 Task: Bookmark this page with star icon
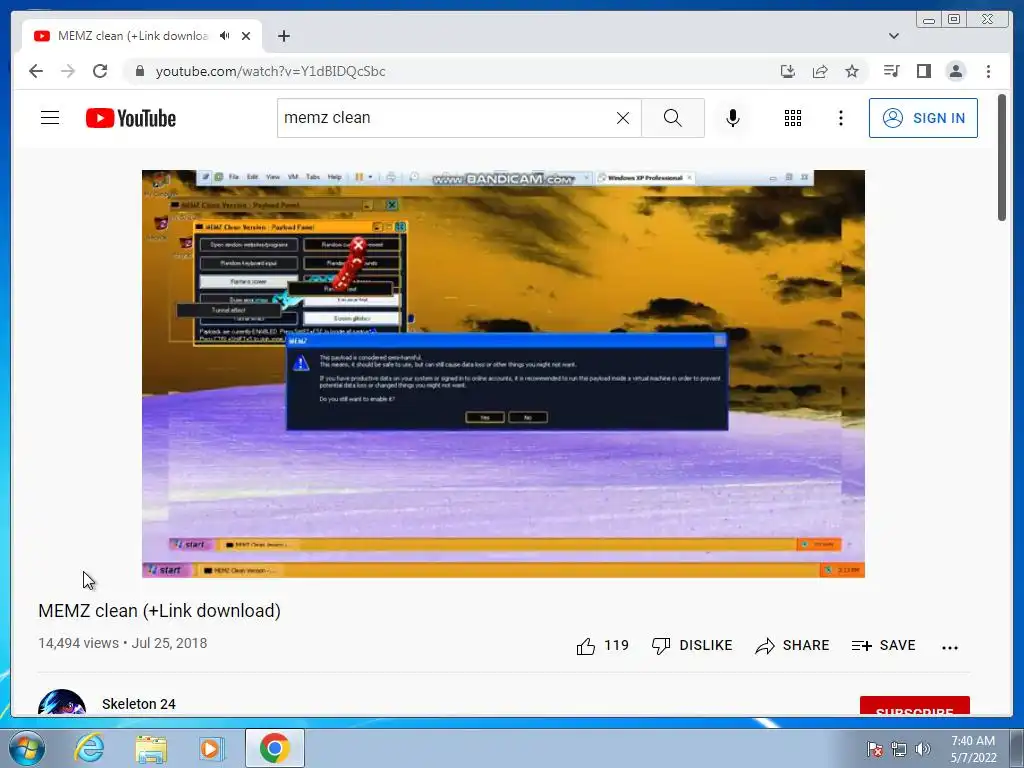point(852,71)
